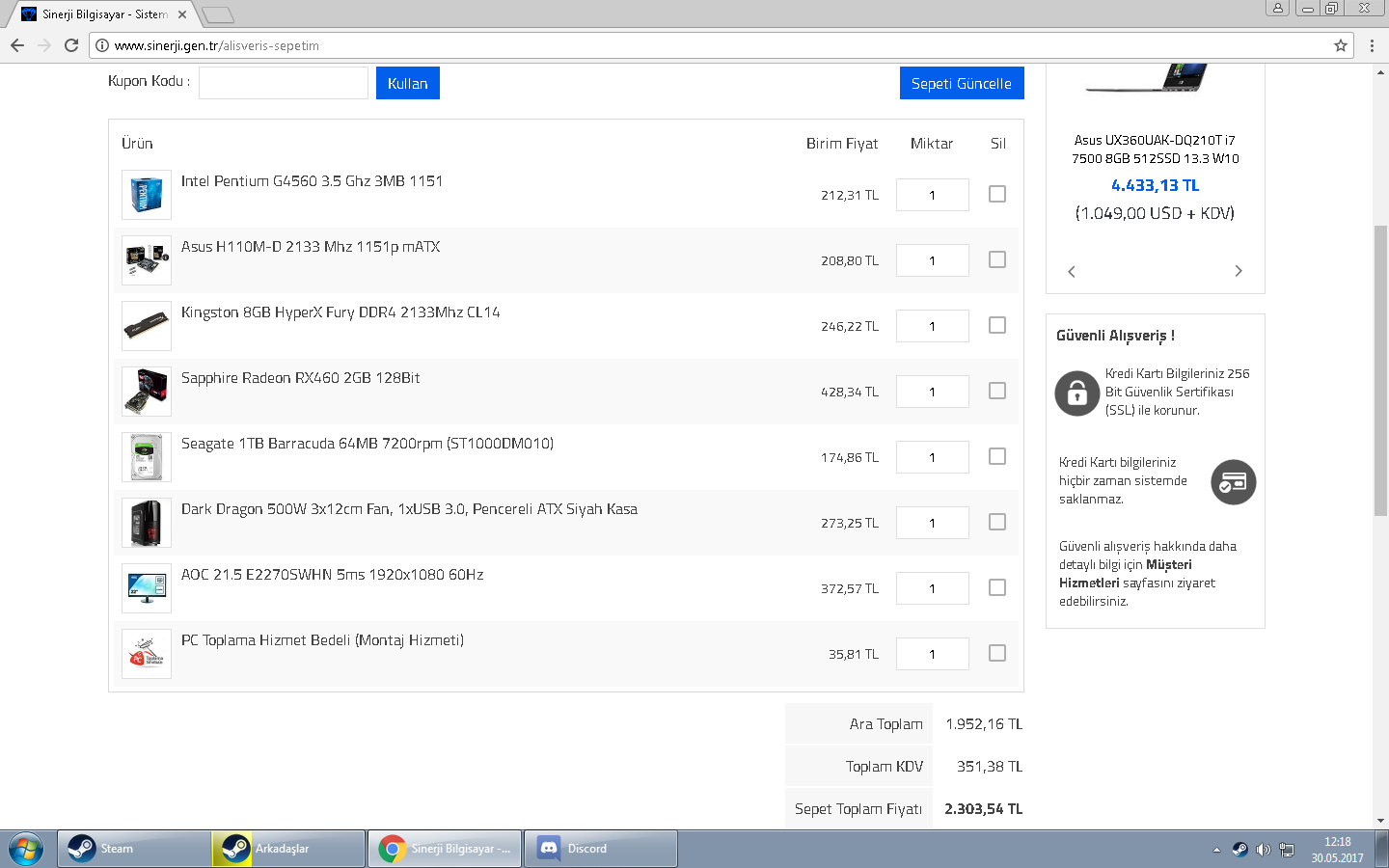Tick the delete checkbox for AOC monitor
This screenshot has width=1389, height=868.
[x=997, y=587]
